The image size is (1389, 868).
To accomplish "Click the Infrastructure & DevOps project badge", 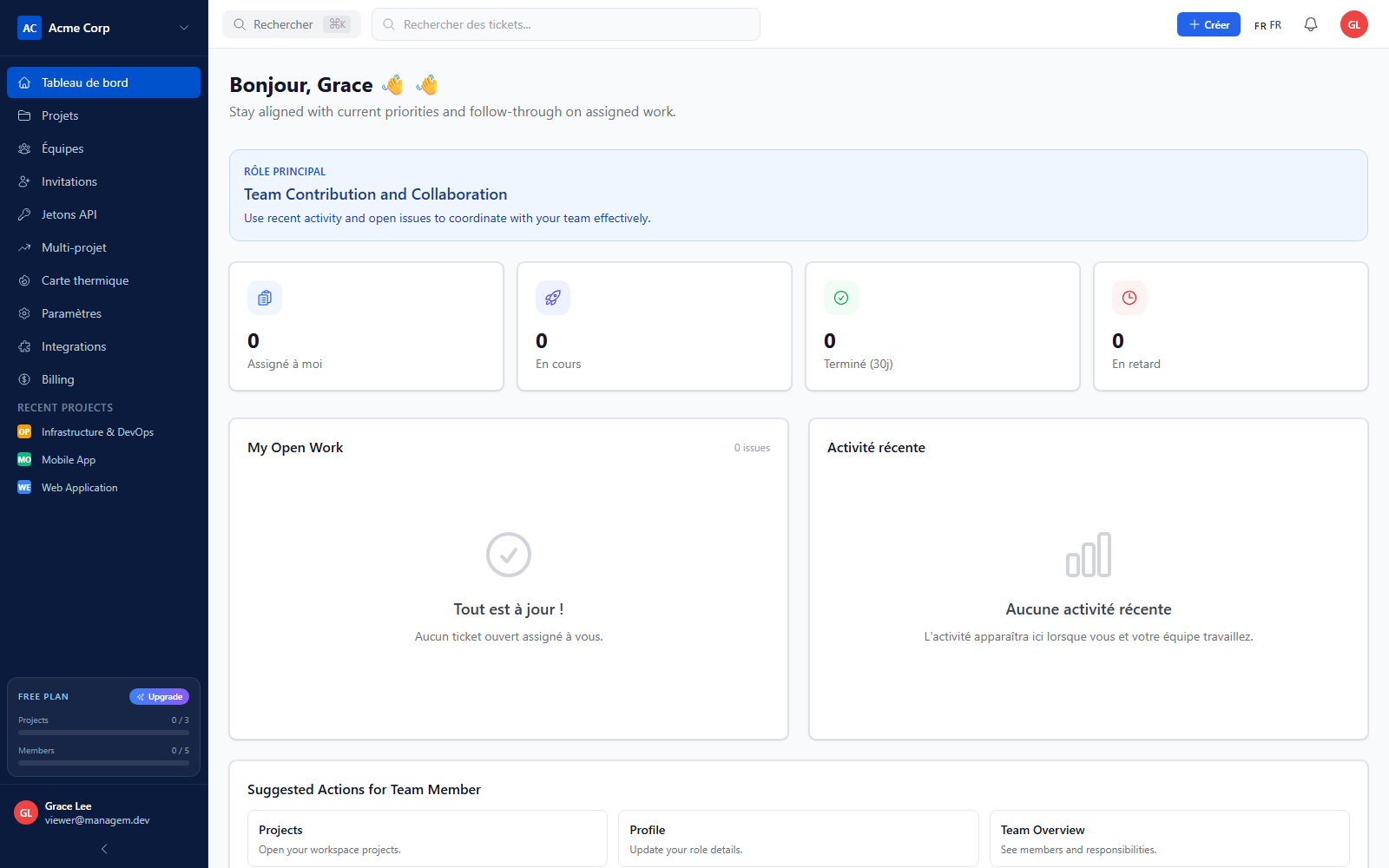I will pos(24,432).
